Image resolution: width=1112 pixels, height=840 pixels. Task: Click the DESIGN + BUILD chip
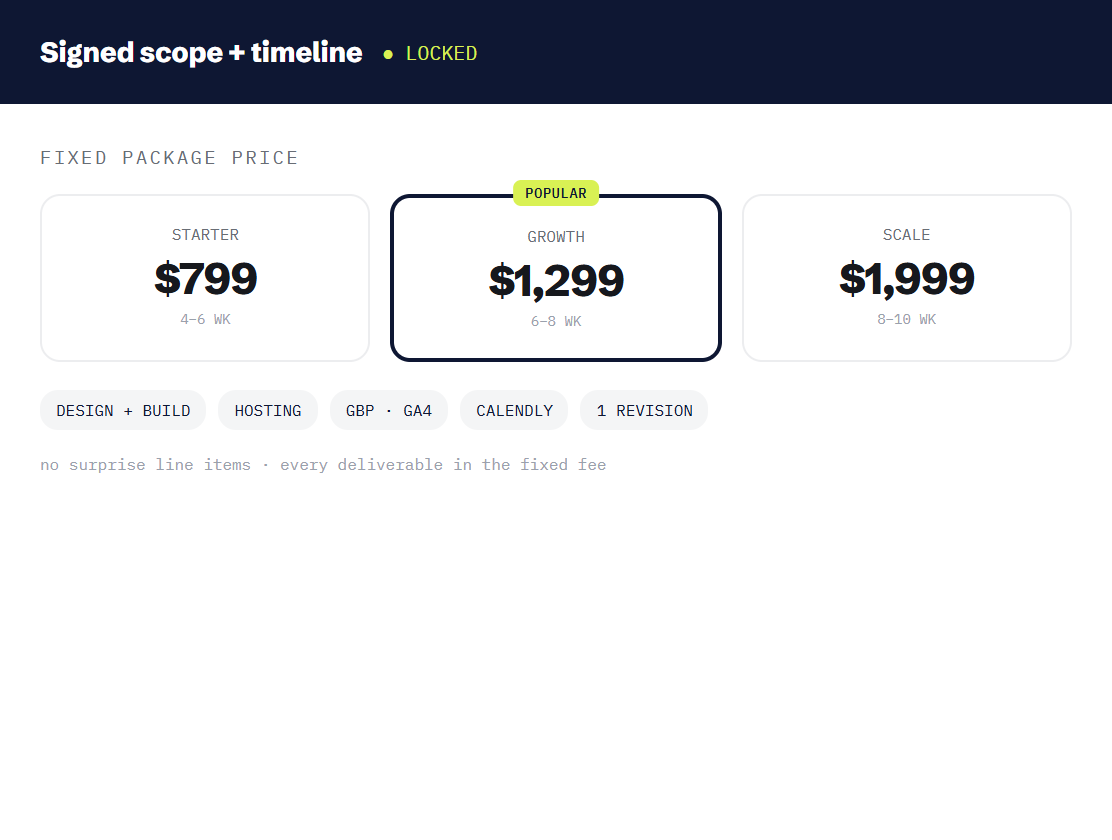pyautogui.click(x=123, y=410)
